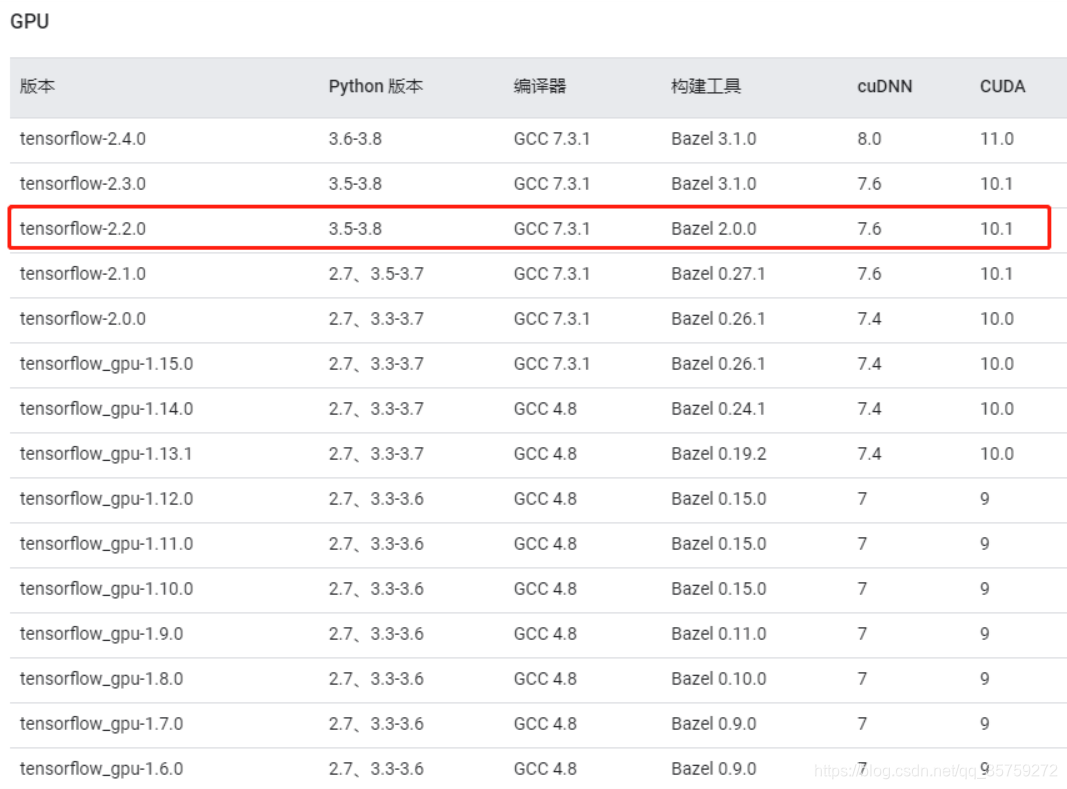
Task: Select the tensorflow_gpu-1.6.0 cell
Action: click(101, 769)
